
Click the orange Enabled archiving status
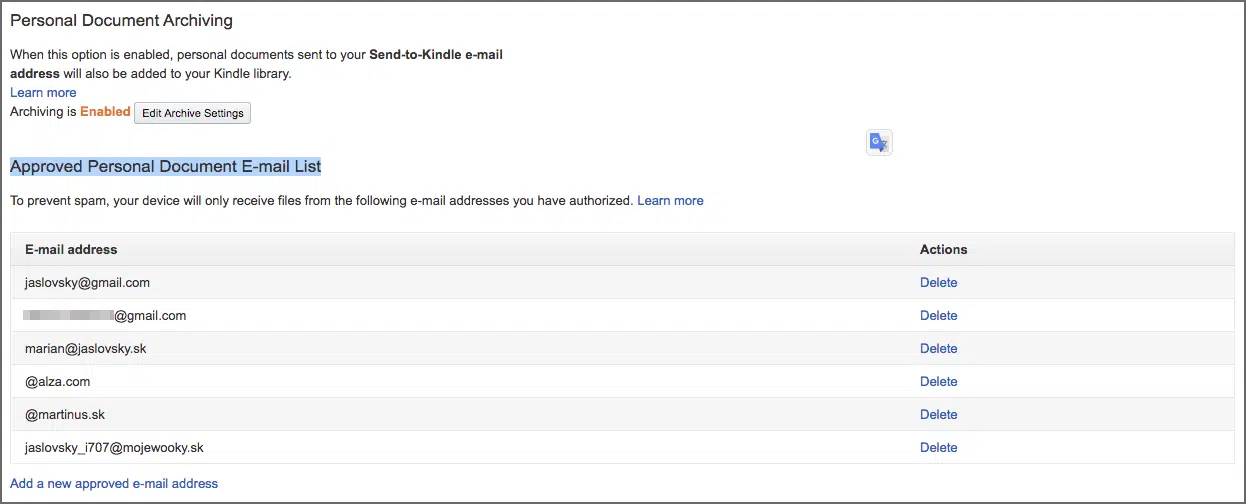pos(105,112)
